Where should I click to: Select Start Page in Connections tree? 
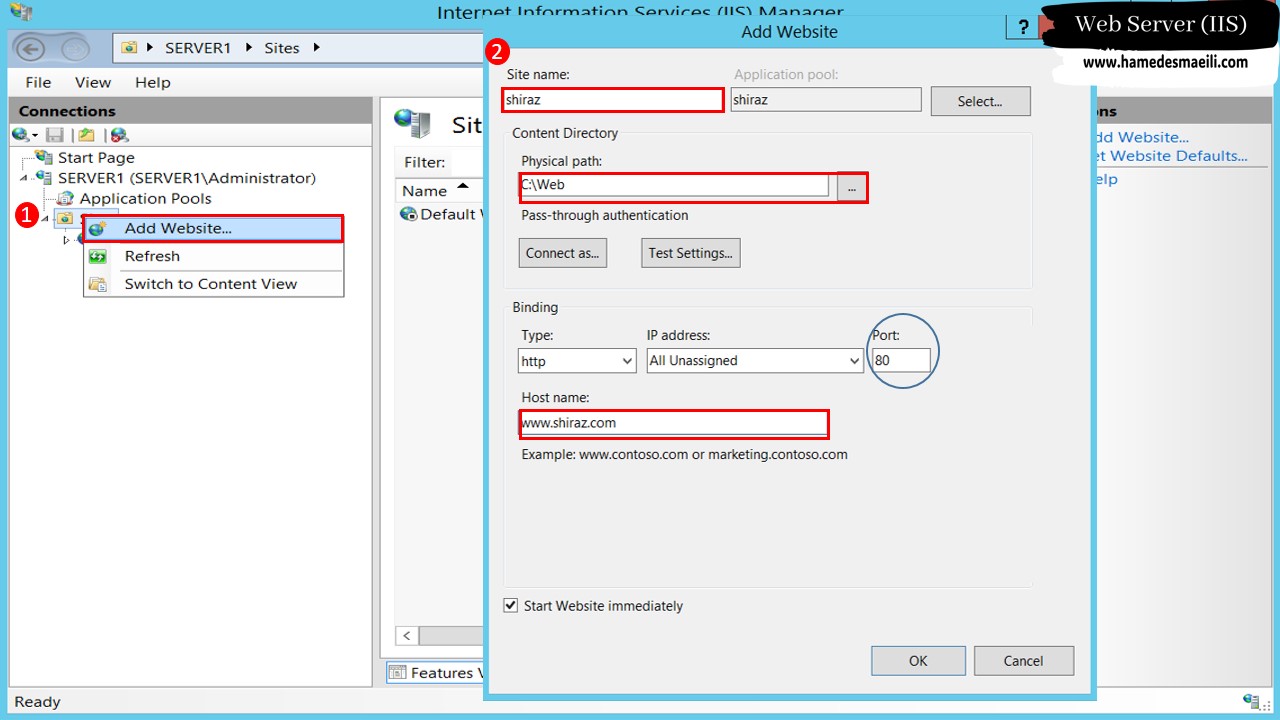[96, 157]
